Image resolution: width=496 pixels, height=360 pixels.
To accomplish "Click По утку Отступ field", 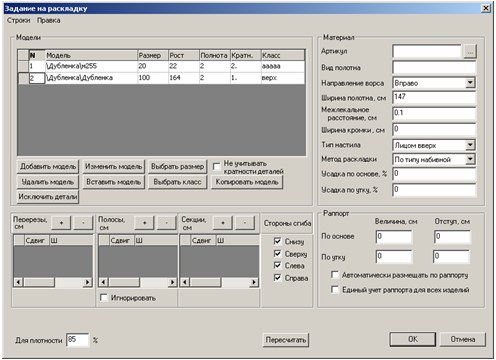I will [x=452, y=257].
